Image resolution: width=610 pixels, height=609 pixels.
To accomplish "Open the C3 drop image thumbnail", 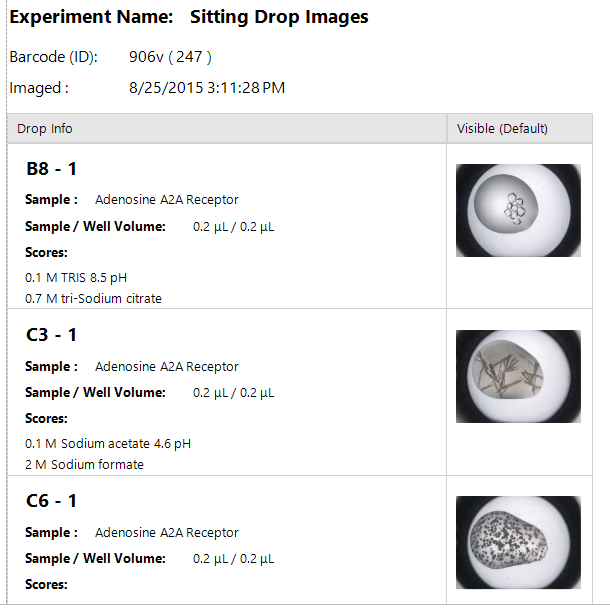I will pos(518,376).
